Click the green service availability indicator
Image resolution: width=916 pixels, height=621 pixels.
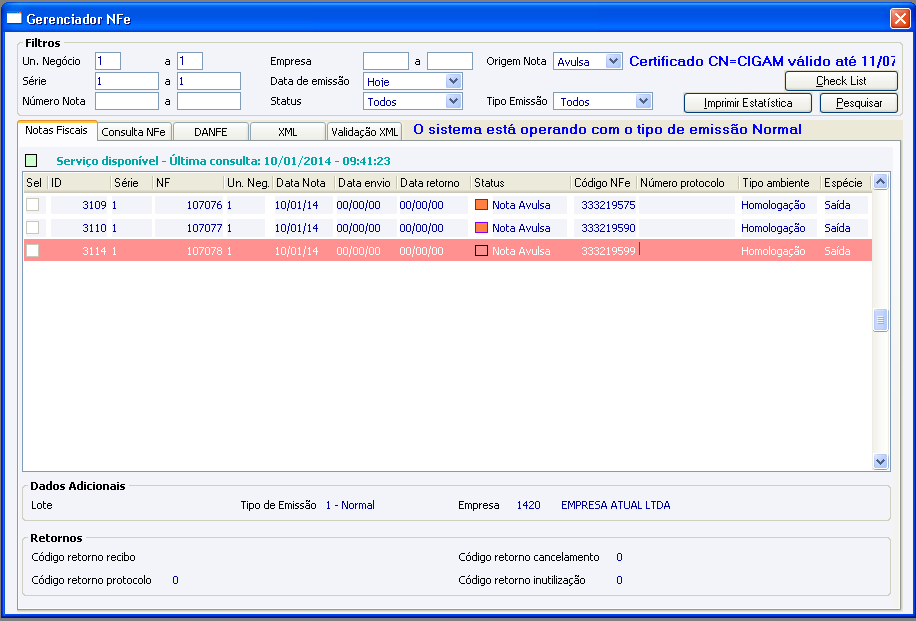click(31, 160)
